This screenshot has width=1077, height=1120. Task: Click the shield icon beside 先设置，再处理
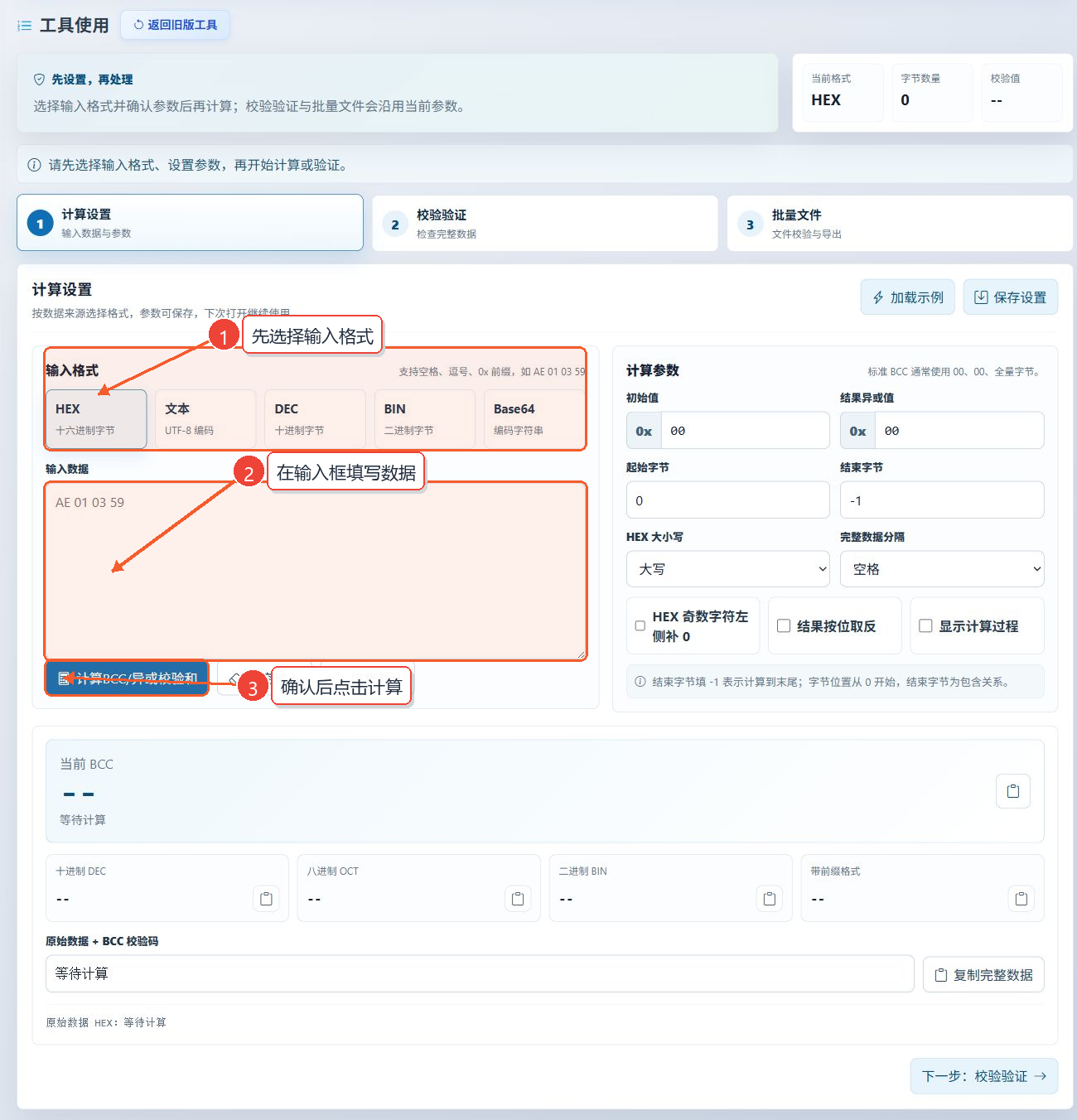point(39,80)
